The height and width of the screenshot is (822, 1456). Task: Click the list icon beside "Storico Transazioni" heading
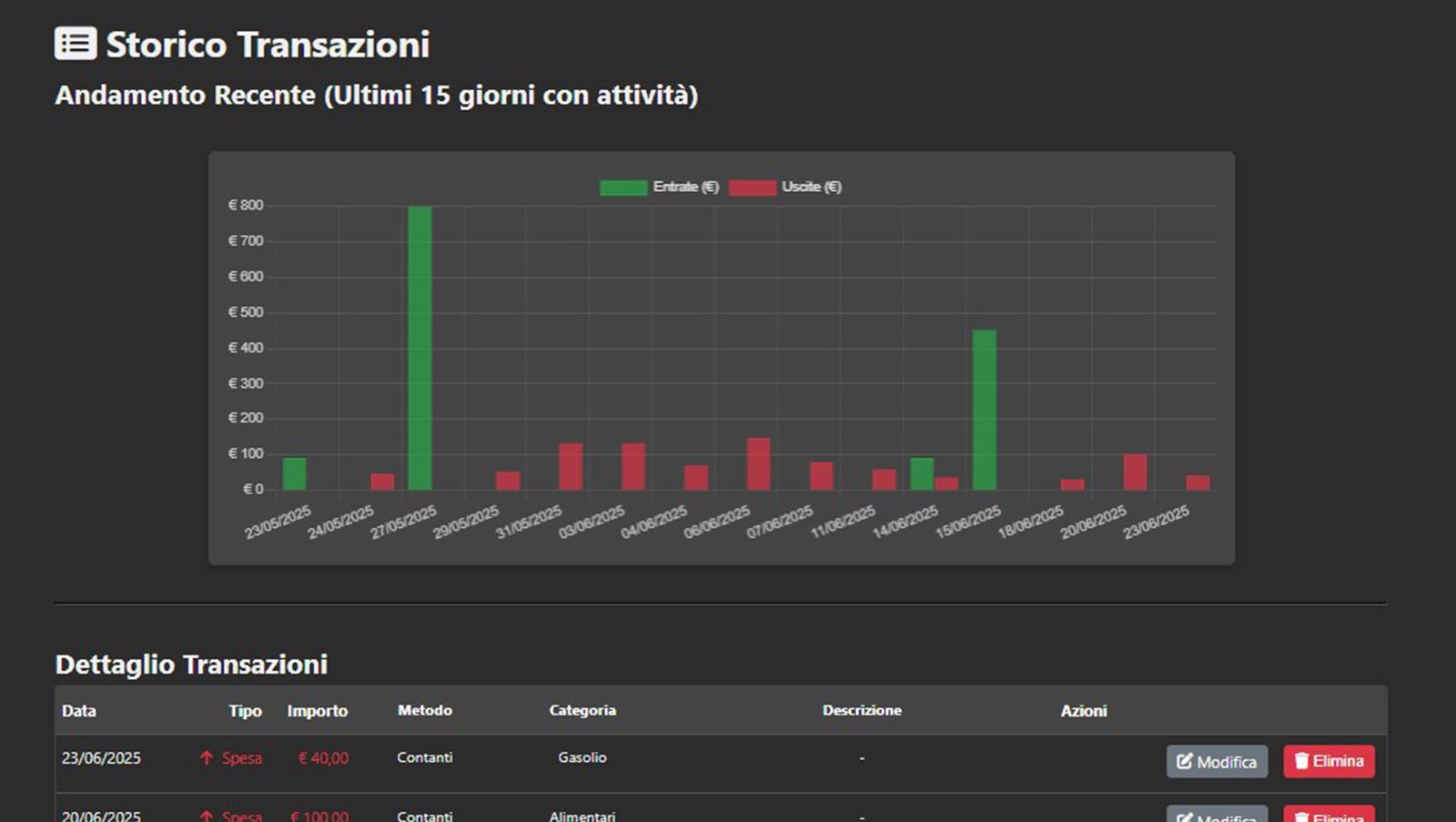76,43
